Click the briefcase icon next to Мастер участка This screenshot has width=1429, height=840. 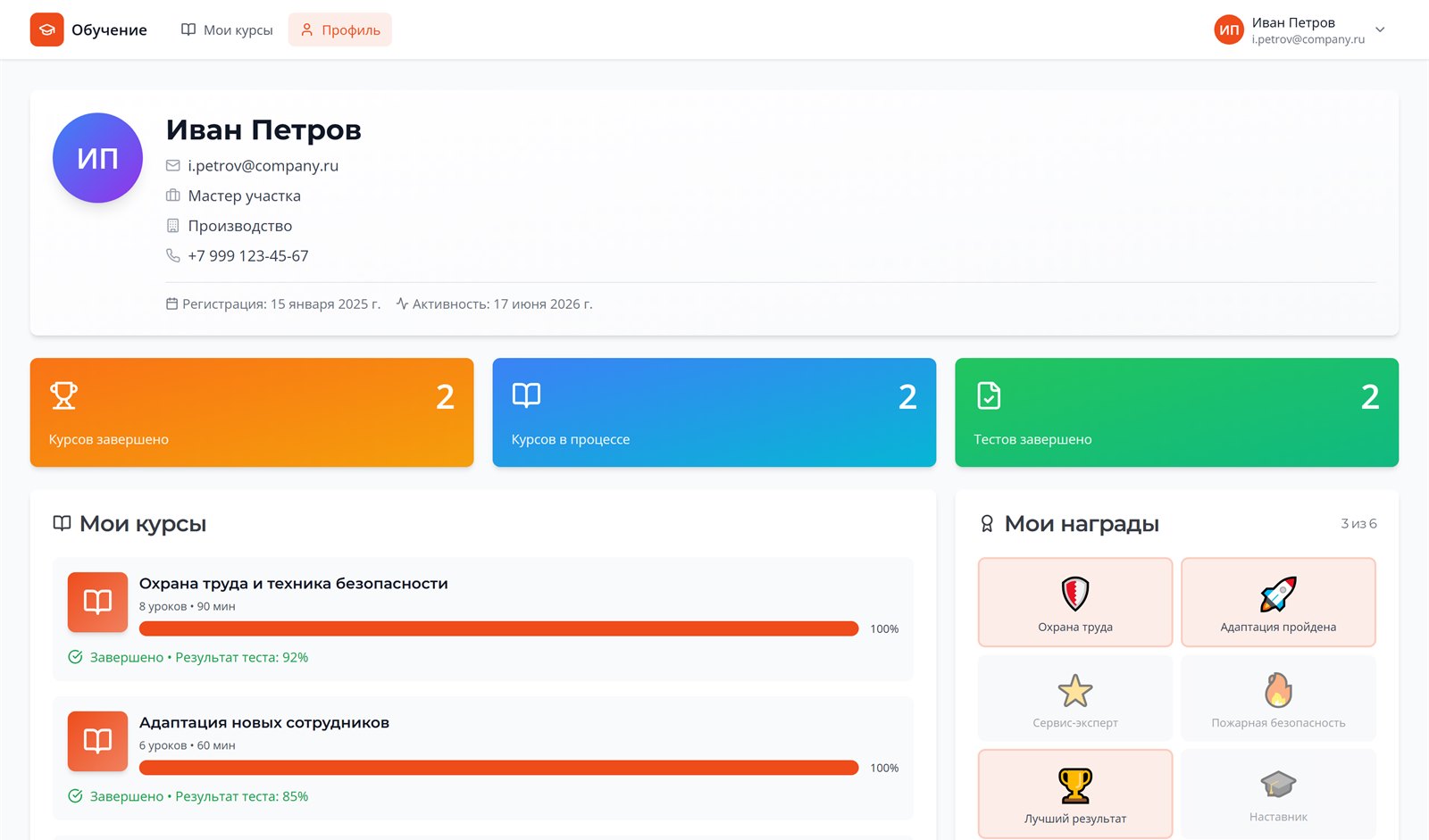[x=173, y=195]
